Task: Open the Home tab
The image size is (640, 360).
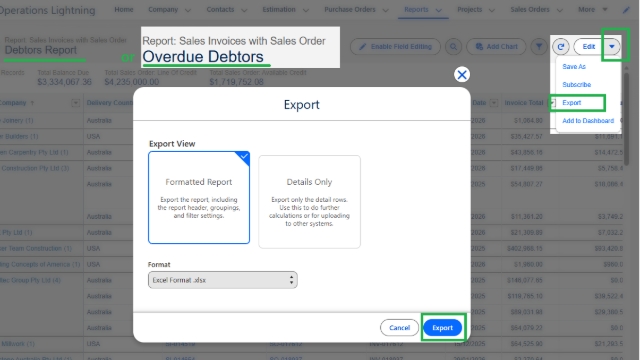Action: pyautogui.click(x=124, y=9)
